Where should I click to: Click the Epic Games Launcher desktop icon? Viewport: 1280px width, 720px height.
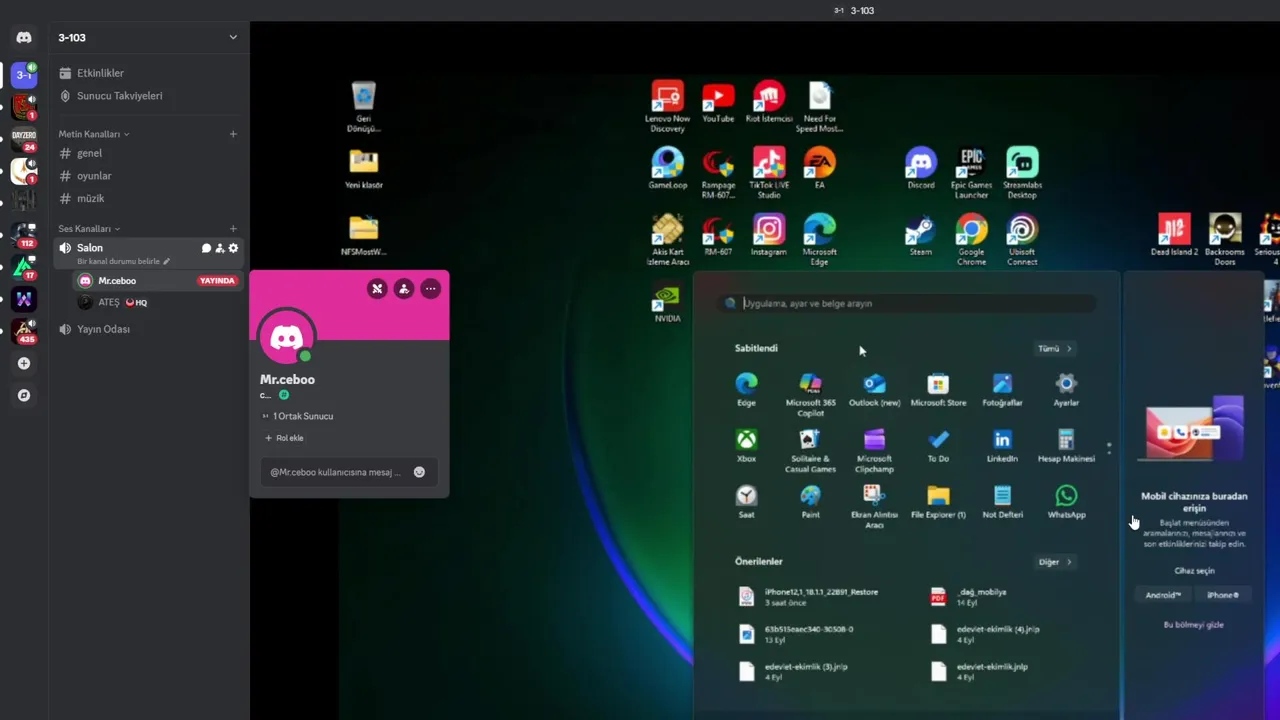click(x=971, y=173)
